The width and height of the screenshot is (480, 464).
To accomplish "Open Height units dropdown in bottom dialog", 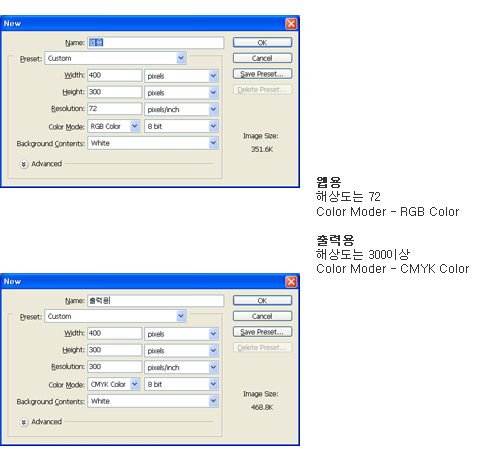I will [x=181, y=351].
